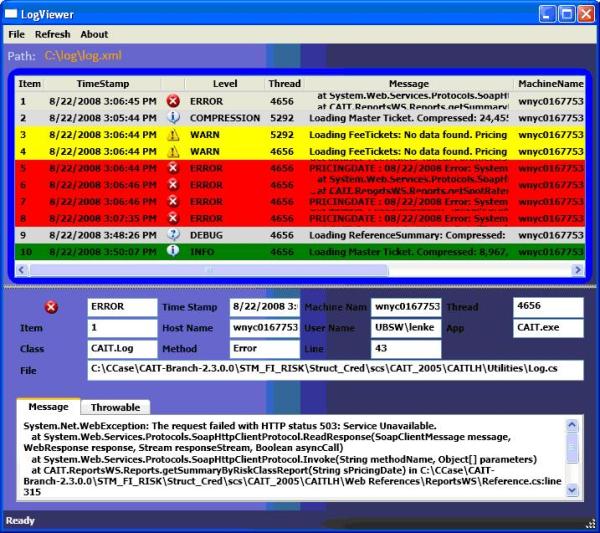Click the Refresh menu item
Image resolution: width=600 pixels, height=533 pixels.
tap(52, 34)
